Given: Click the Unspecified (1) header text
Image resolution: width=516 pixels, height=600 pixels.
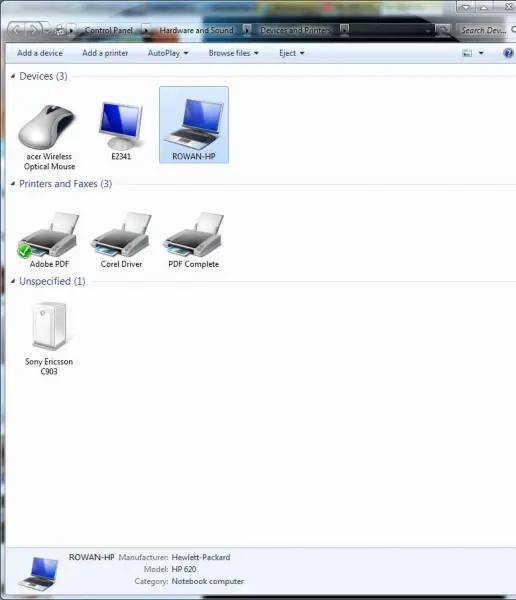Looking at the screenshot, I should click(52, 282).
